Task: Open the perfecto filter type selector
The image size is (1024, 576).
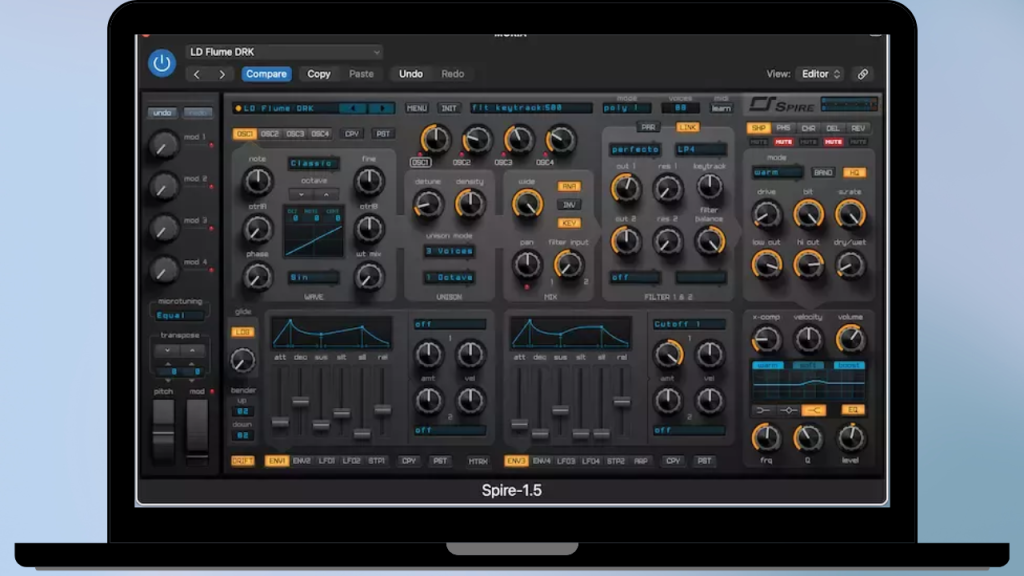Action: click(635, 150)
